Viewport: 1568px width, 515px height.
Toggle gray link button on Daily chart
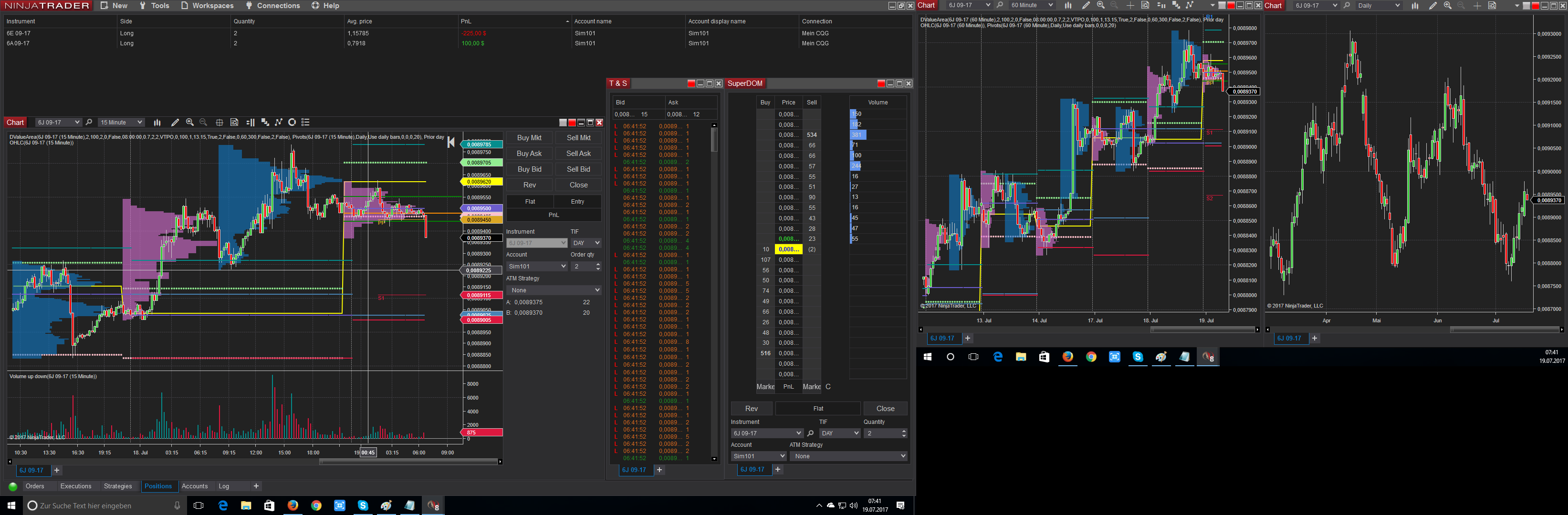tap(1526, 5)
